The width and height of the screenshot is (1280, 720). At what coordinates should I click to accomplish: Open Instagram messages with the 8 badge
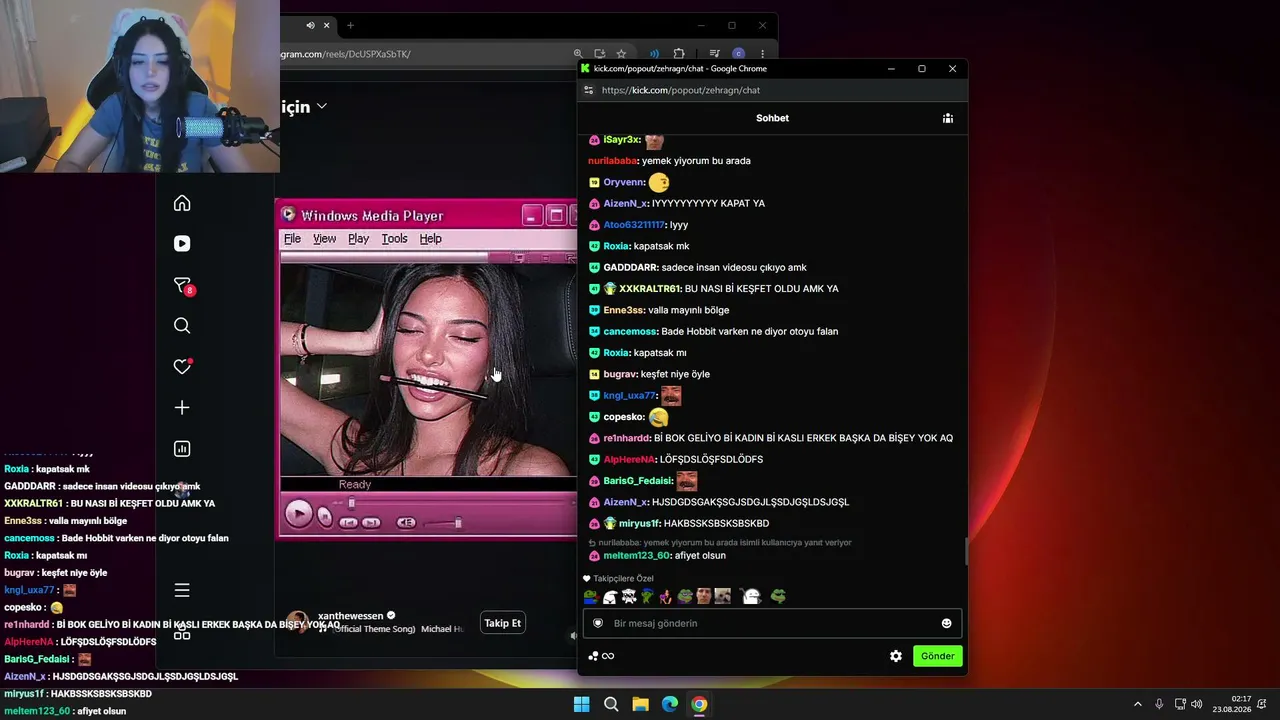click(182, 286)
